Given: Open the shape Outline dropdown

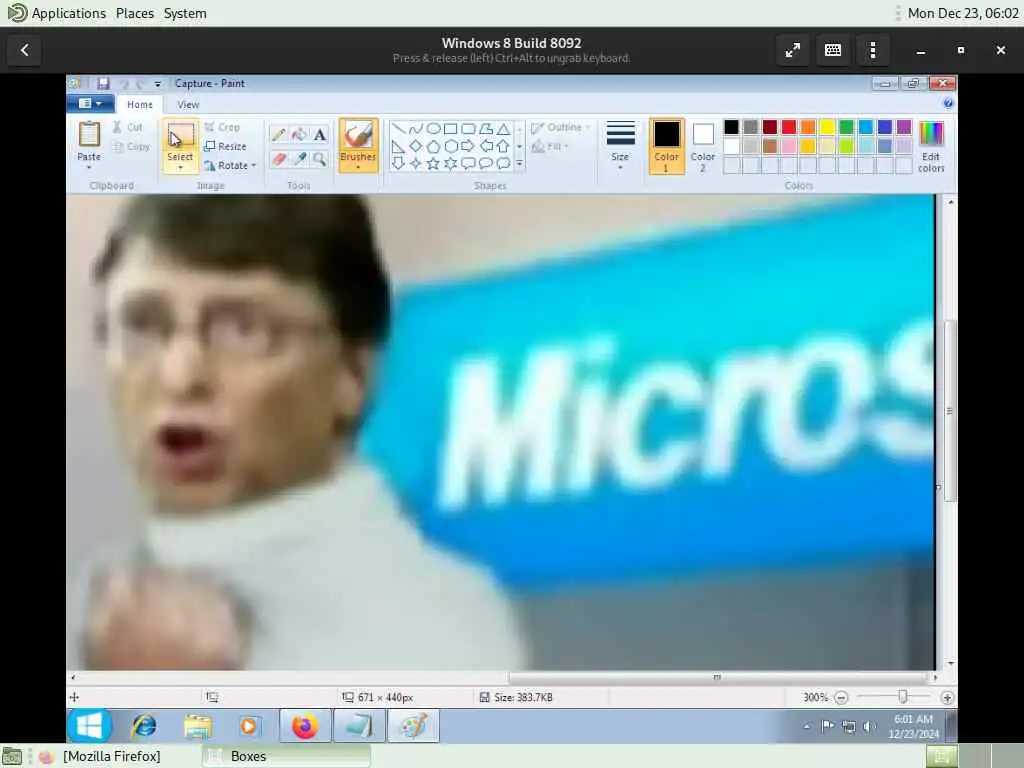Looking at the screenshot, I should point(560,127).
